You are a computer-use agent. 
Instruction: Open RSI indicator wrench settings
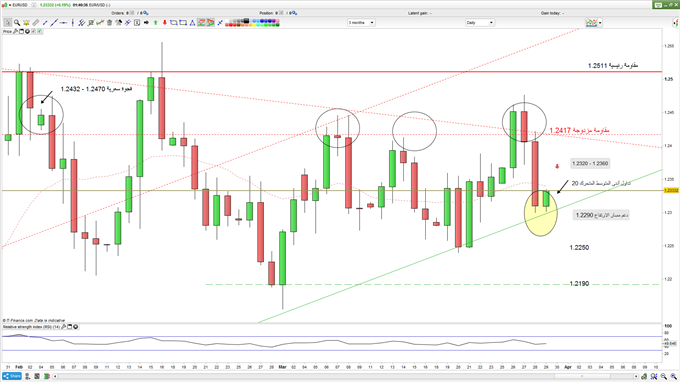pos(63,327)
